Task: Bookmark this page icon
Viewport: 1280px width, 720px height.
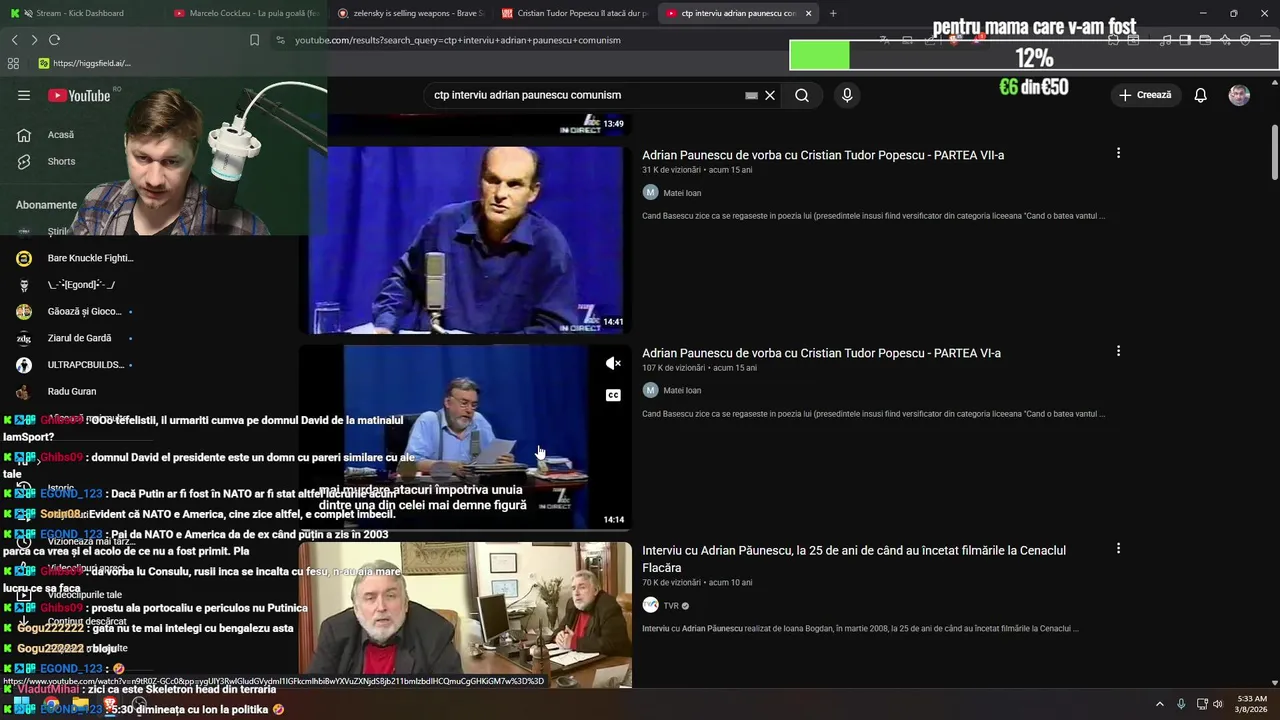Action: (254, 40)
